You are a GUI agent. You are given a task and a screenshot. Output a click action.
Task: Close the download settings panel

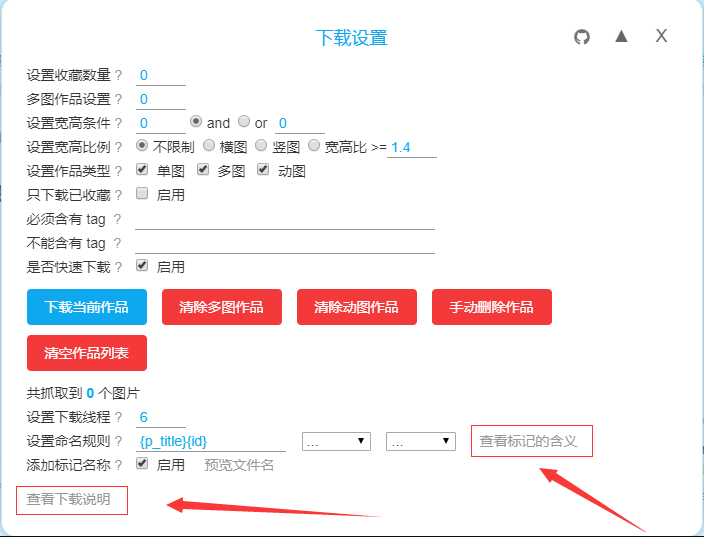pos(661,36)
